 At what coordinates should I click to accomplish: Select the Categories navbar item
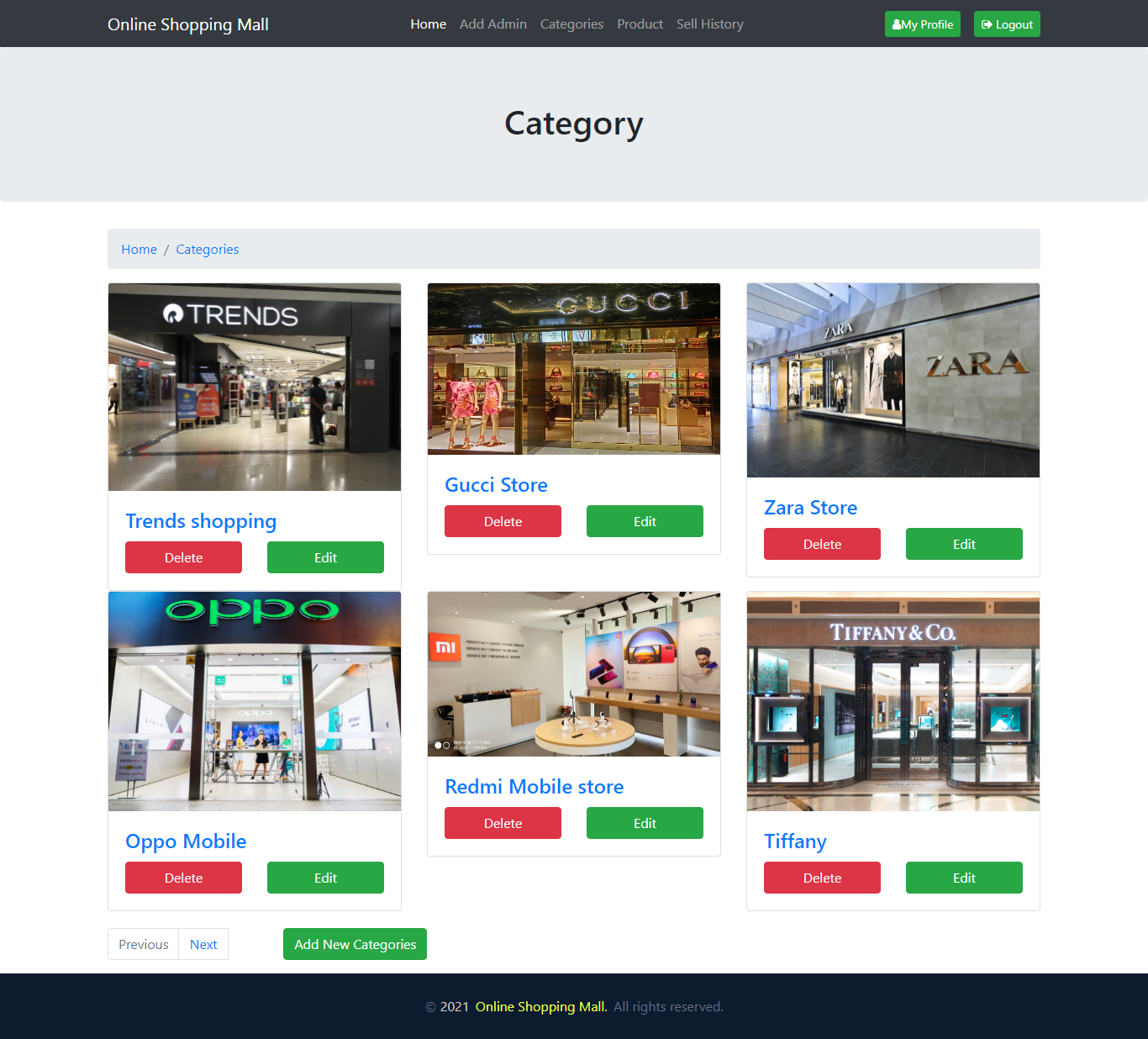571,24
